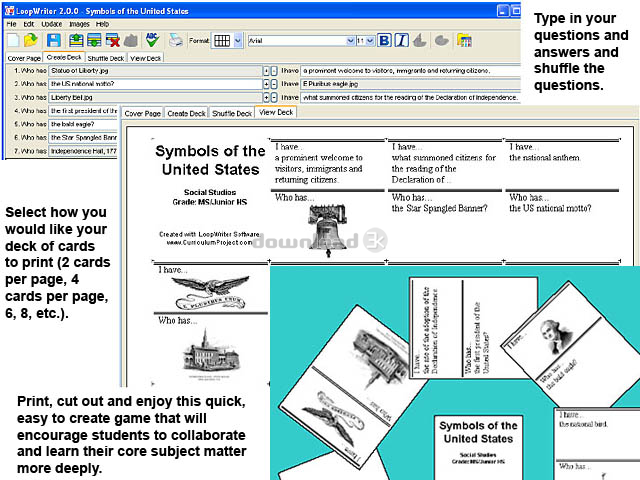
Task: Open a deck with the folder icon
Action: [31, 40]
